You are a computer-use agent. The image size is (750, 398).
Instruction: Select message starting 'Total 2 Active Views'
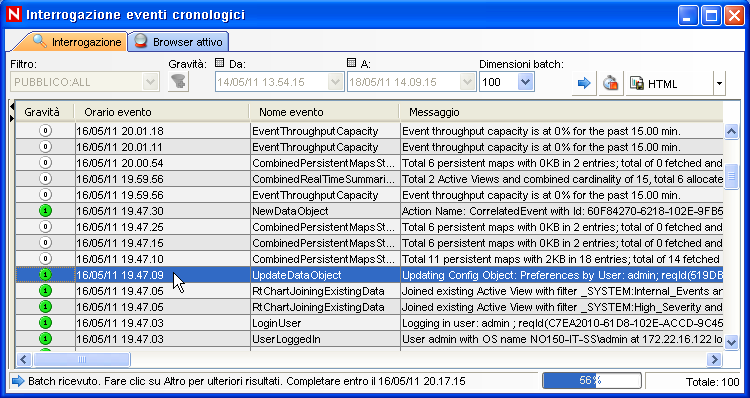[x=562, y=179]
